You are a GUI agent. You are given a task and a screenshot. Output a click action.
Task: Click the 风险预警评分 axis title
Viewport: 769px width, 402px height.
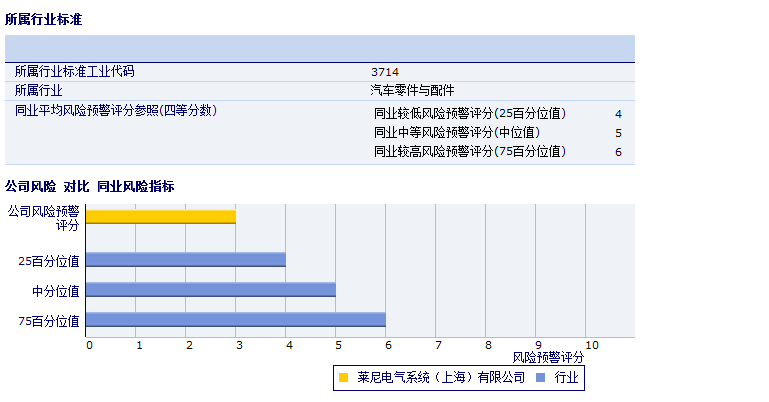click(x=548, y=357)
